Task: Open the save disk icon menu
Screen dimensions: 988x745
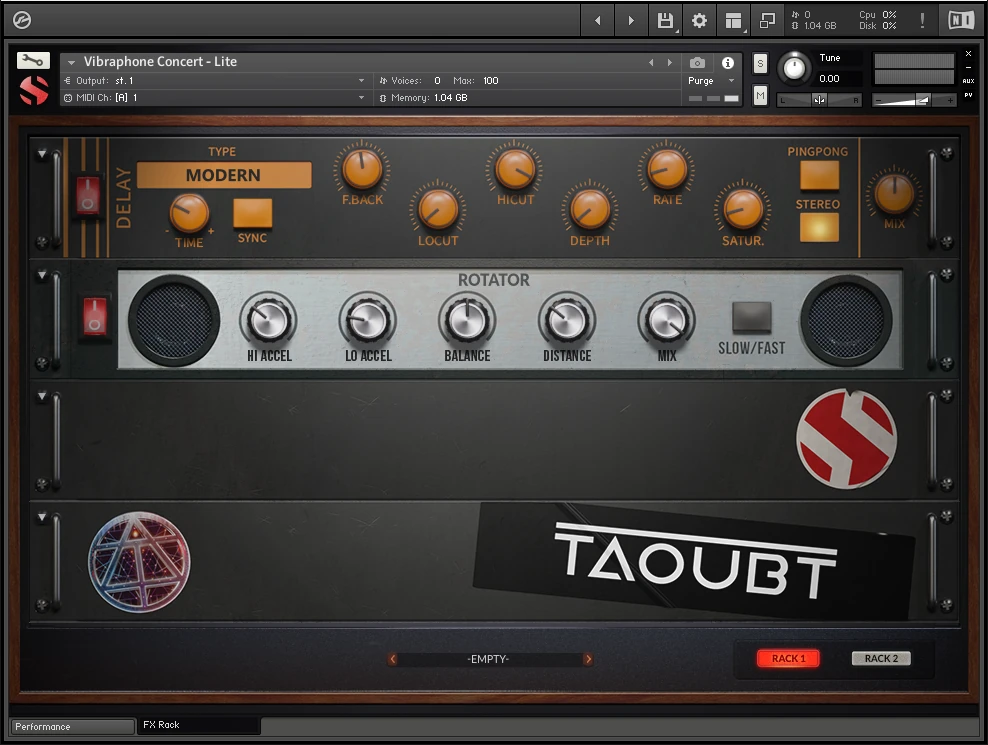Action: [x=664, y=20]
